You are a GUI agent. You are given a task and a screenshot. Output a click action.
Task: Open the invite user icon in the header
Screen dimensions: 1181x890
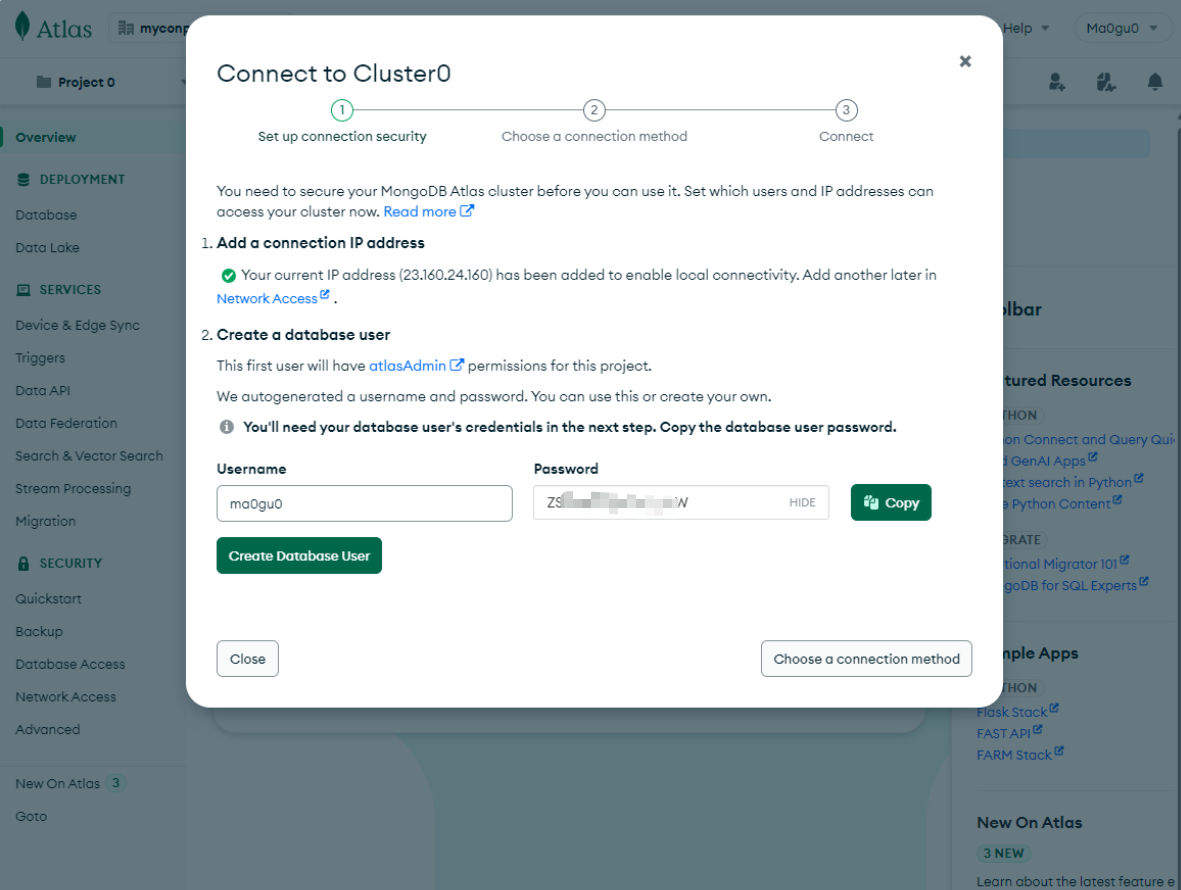[x=1057, y=81]
